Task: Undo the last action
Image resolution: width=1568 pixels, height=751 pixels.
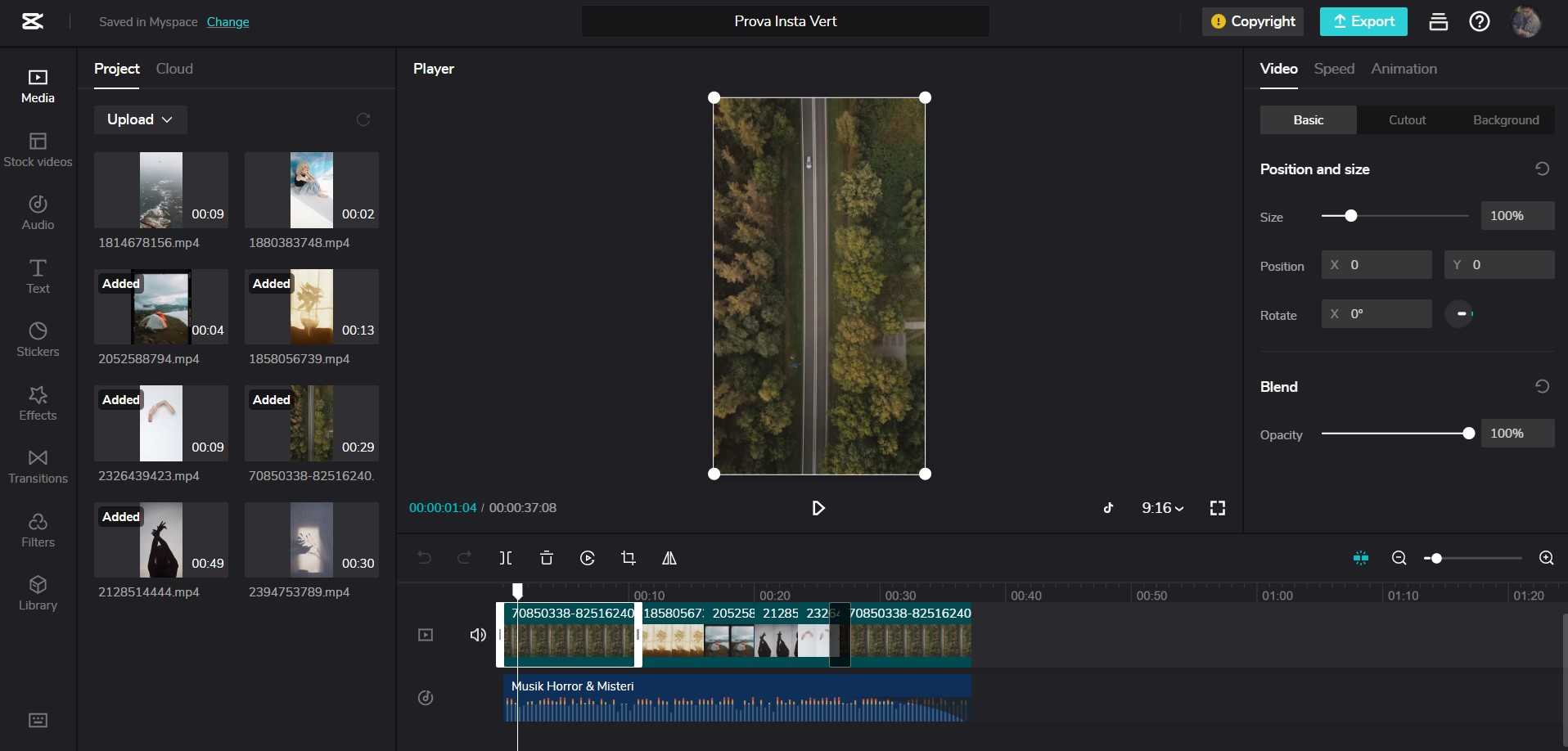Action: click(x=424, y=558)
